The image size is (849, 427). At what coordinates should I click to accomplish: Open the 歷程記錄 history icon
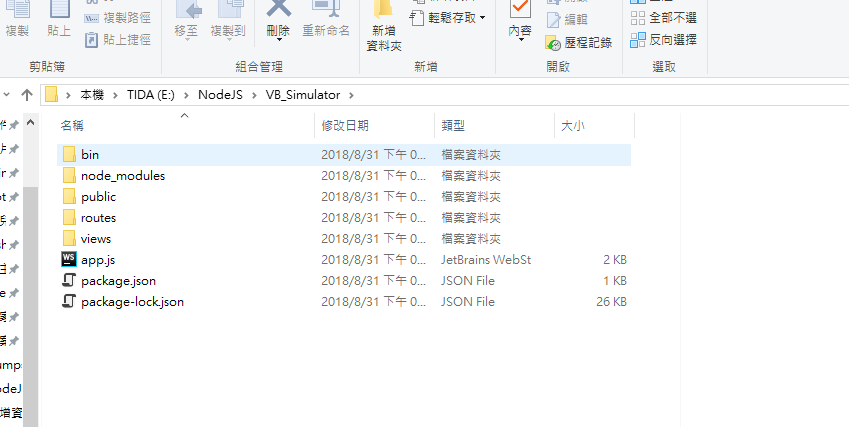(553, 43)
